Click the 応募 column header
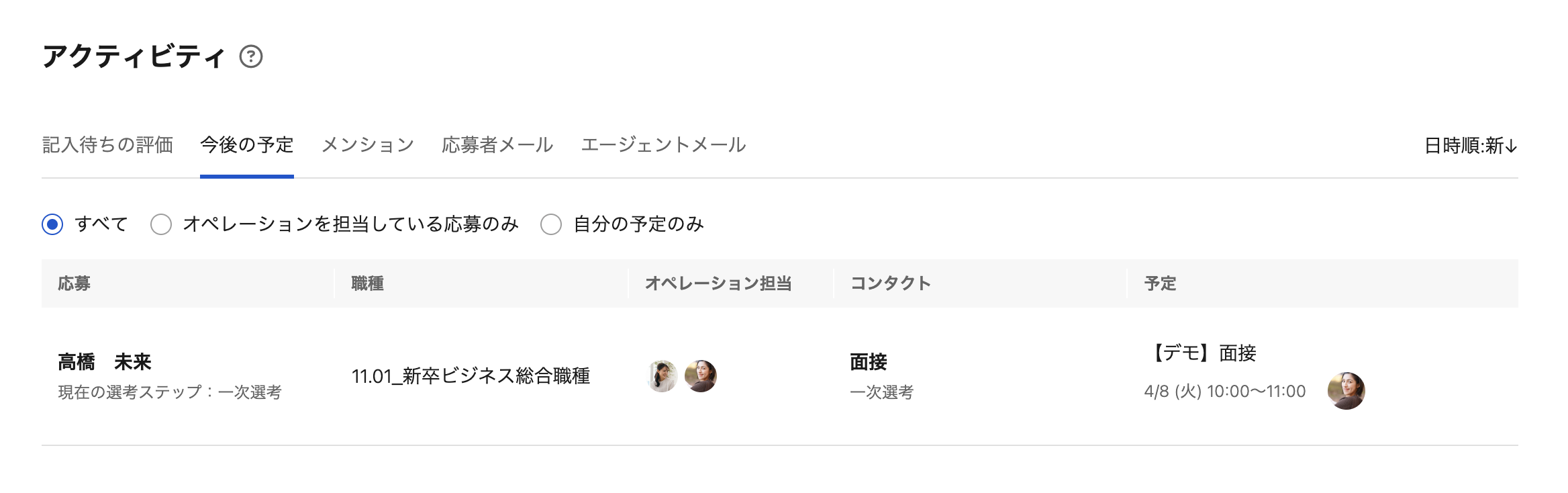Screen dimensions: 1568x493 pyautogui.click(x=74, y=283)
